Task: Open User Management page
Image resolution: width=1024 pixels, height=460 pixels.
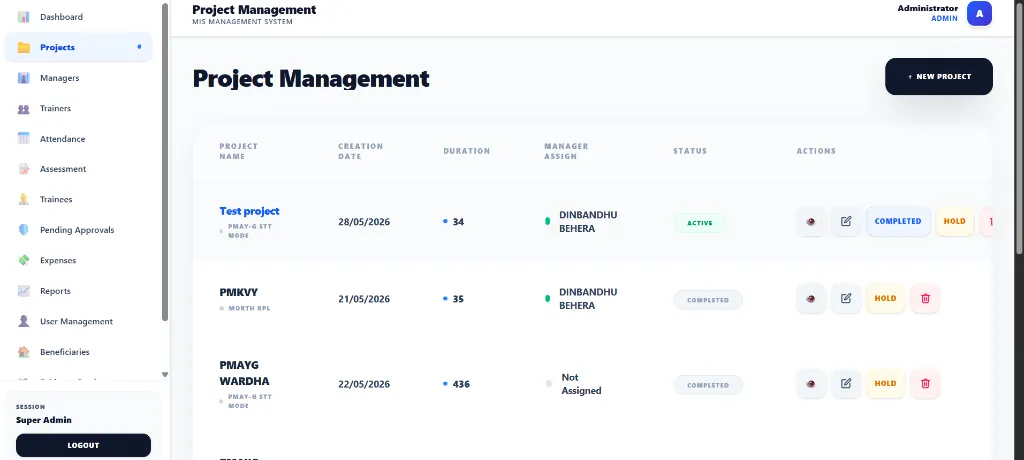Action: tap(78, 321)
